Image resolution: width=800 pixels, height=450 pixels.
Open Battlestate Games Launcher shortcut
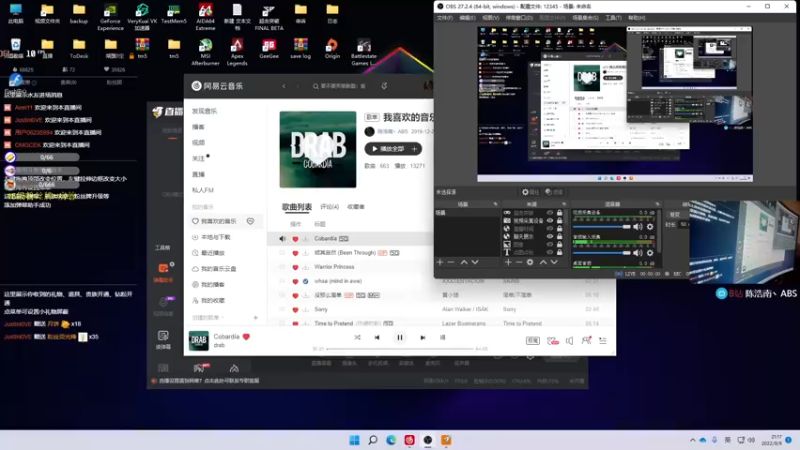[364, 52]
